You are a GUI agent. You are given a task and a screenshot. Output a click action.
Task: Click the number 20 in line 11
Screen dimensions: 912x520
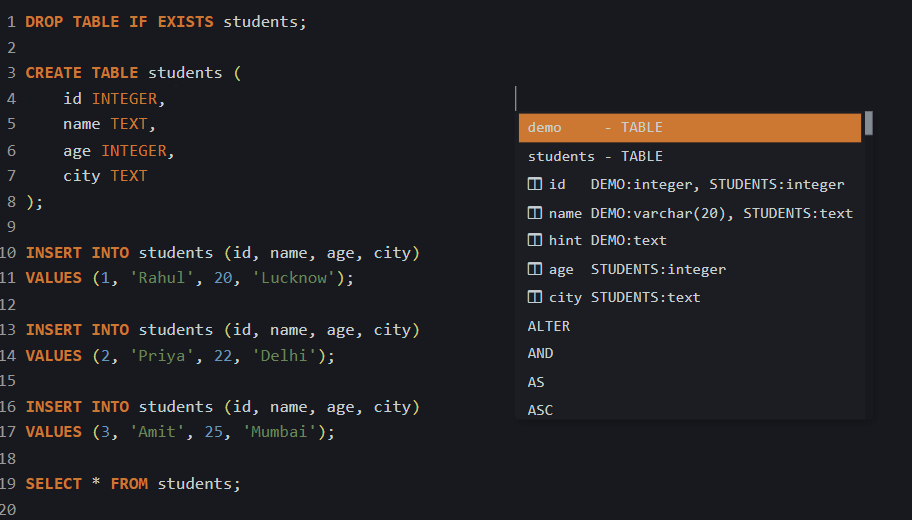(x=223, y=278)
